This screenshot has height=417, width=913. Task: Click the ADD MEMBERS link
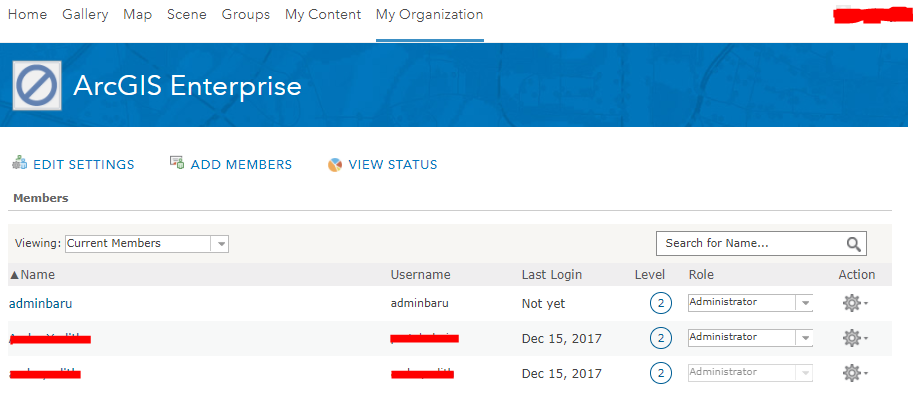[x=241, y=165]
